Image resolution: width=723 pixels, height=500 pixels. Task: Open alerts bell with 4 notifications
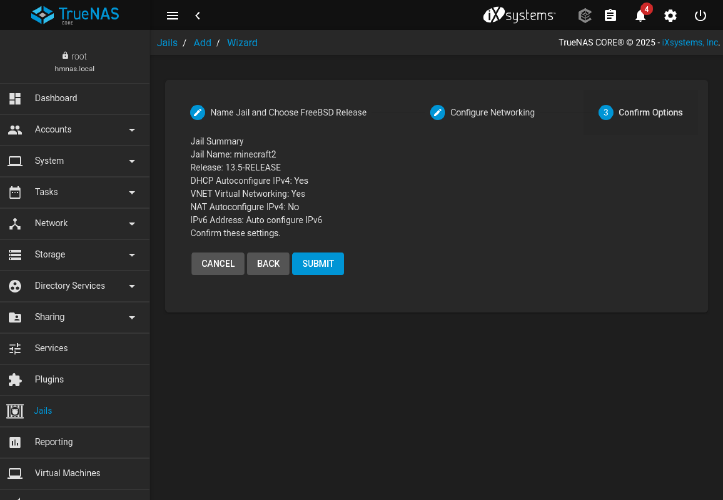pos(640,16)
